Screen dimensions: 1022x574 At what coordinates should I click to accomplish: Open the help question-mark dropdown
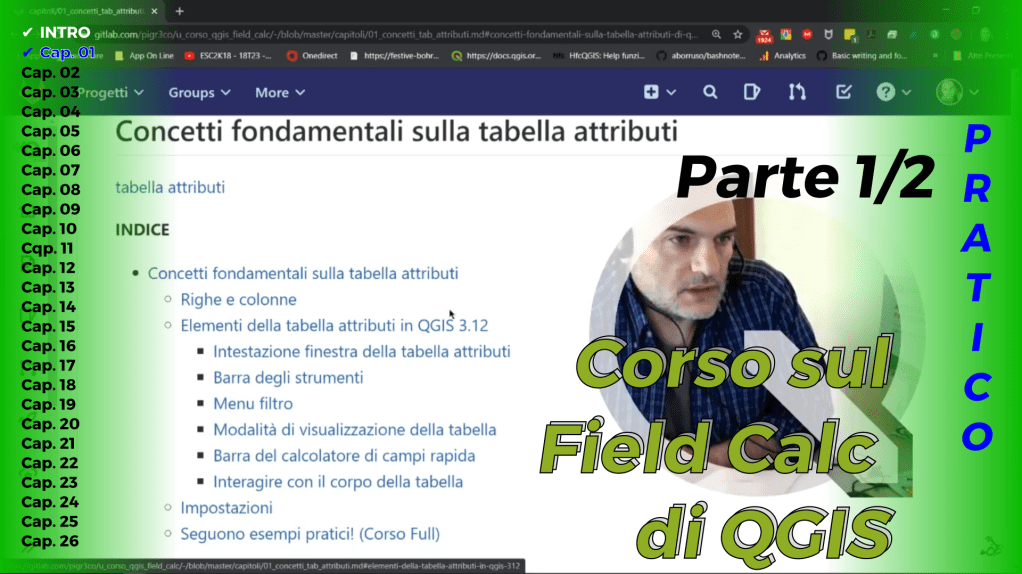click(893, 92)
